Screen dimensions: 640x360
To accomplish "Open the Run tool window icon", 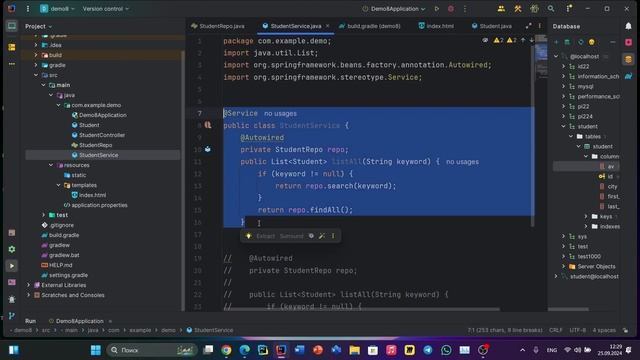I will 12,266.
